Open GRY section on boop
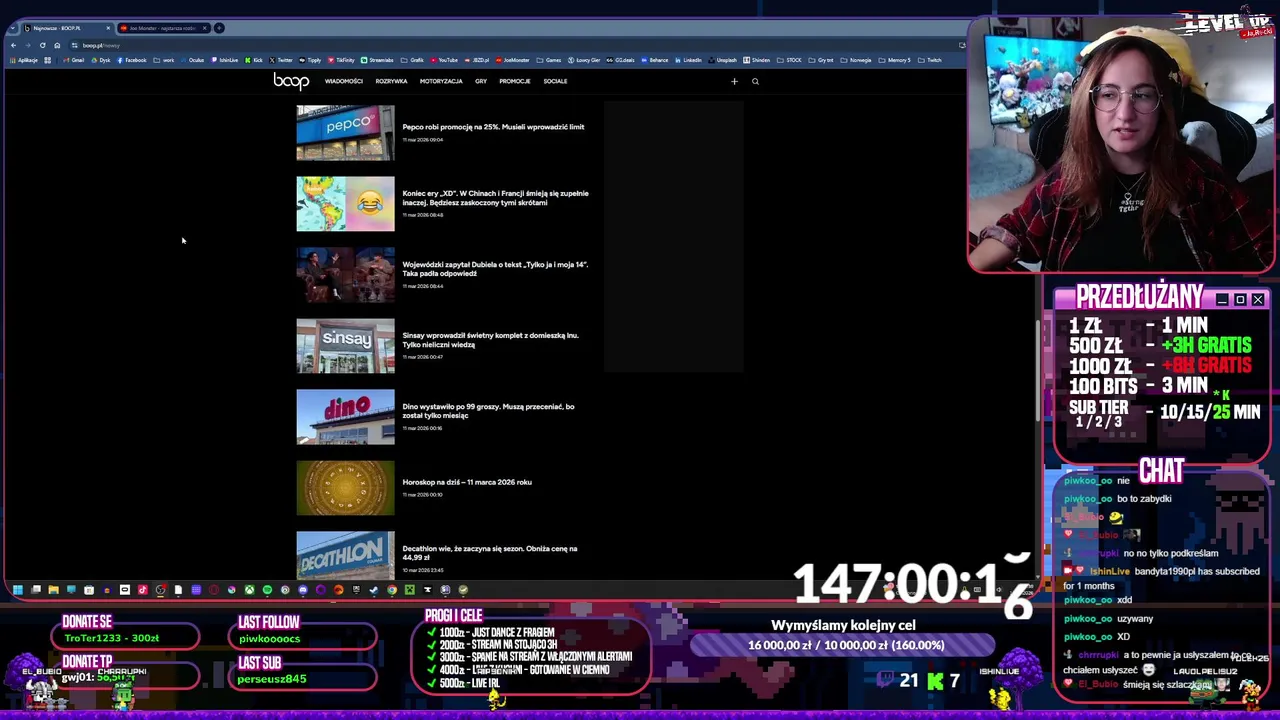Viewport: 1280px width, 720px height. point(481,82)
